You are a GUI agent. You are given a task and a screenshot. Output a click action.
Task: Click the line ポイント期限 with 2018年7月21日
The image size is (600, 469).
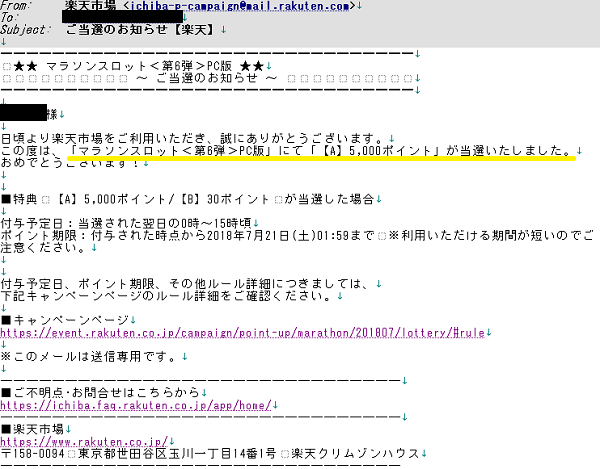coord(297,235)
